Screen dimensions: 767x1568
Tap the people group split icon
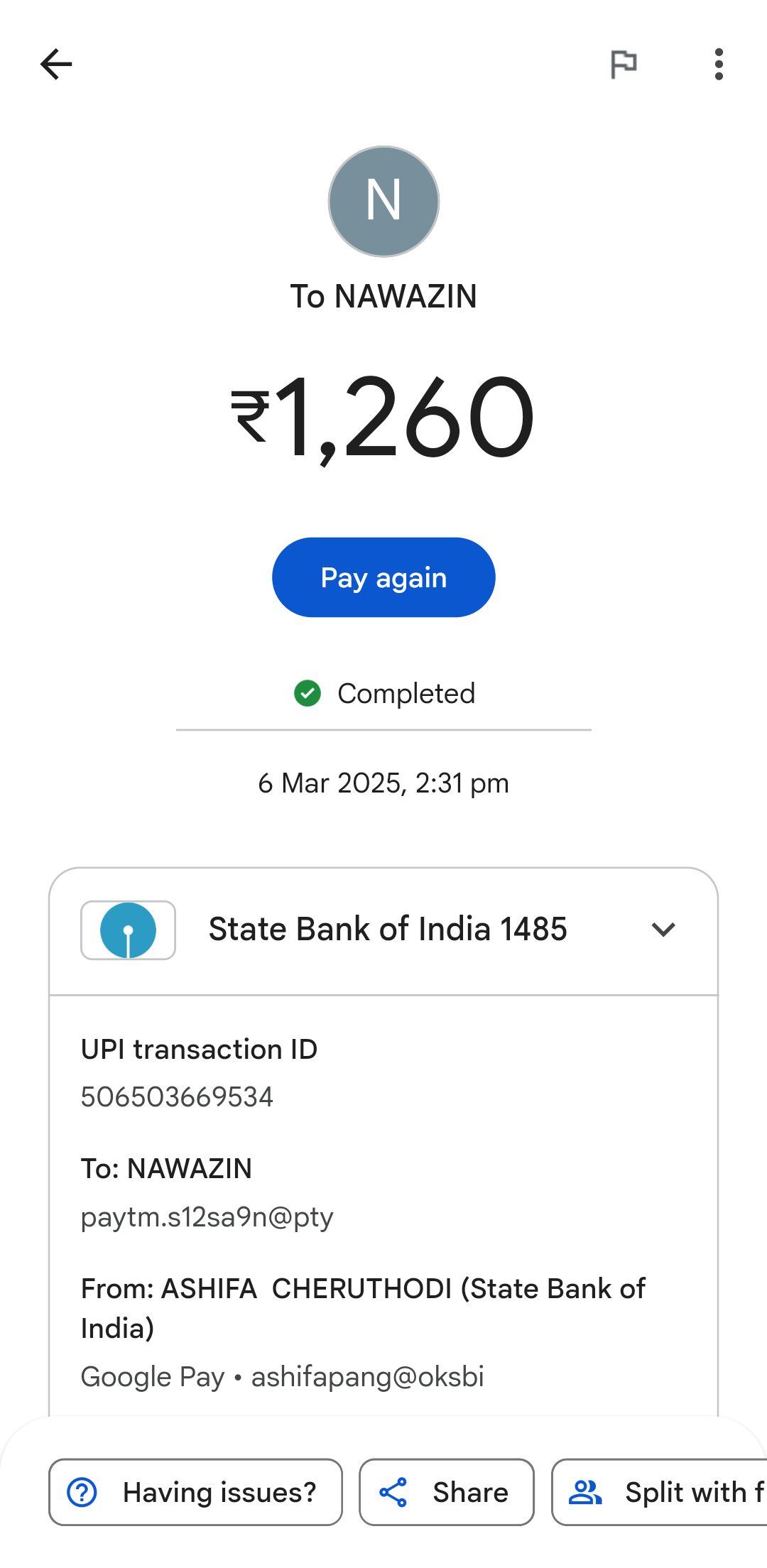tap(585, 1492)
